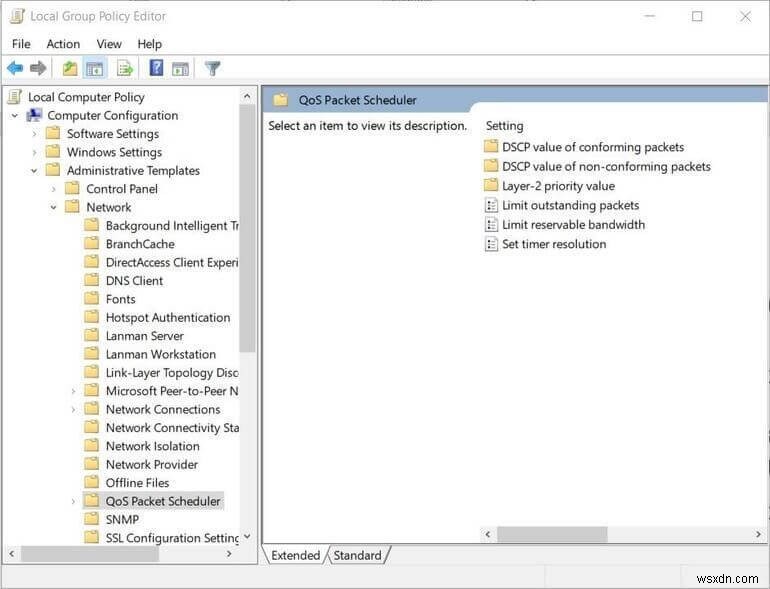This screenshot has height=589, width=770.
Task: Click the Export List toolbar icon
Action: click(x=125, y=68)
